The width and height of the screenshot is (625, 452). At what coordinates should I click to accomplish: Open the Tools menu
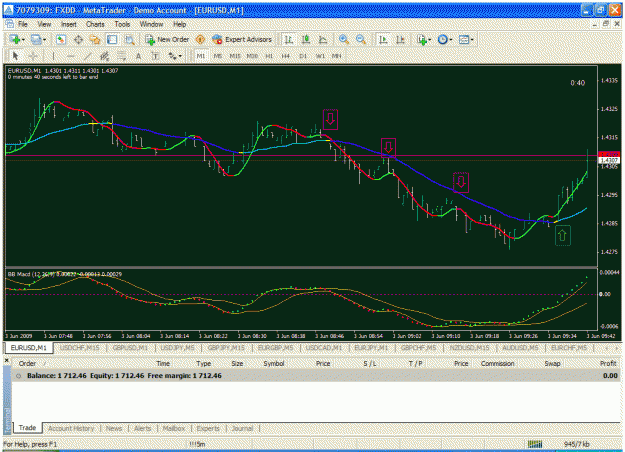122,24
